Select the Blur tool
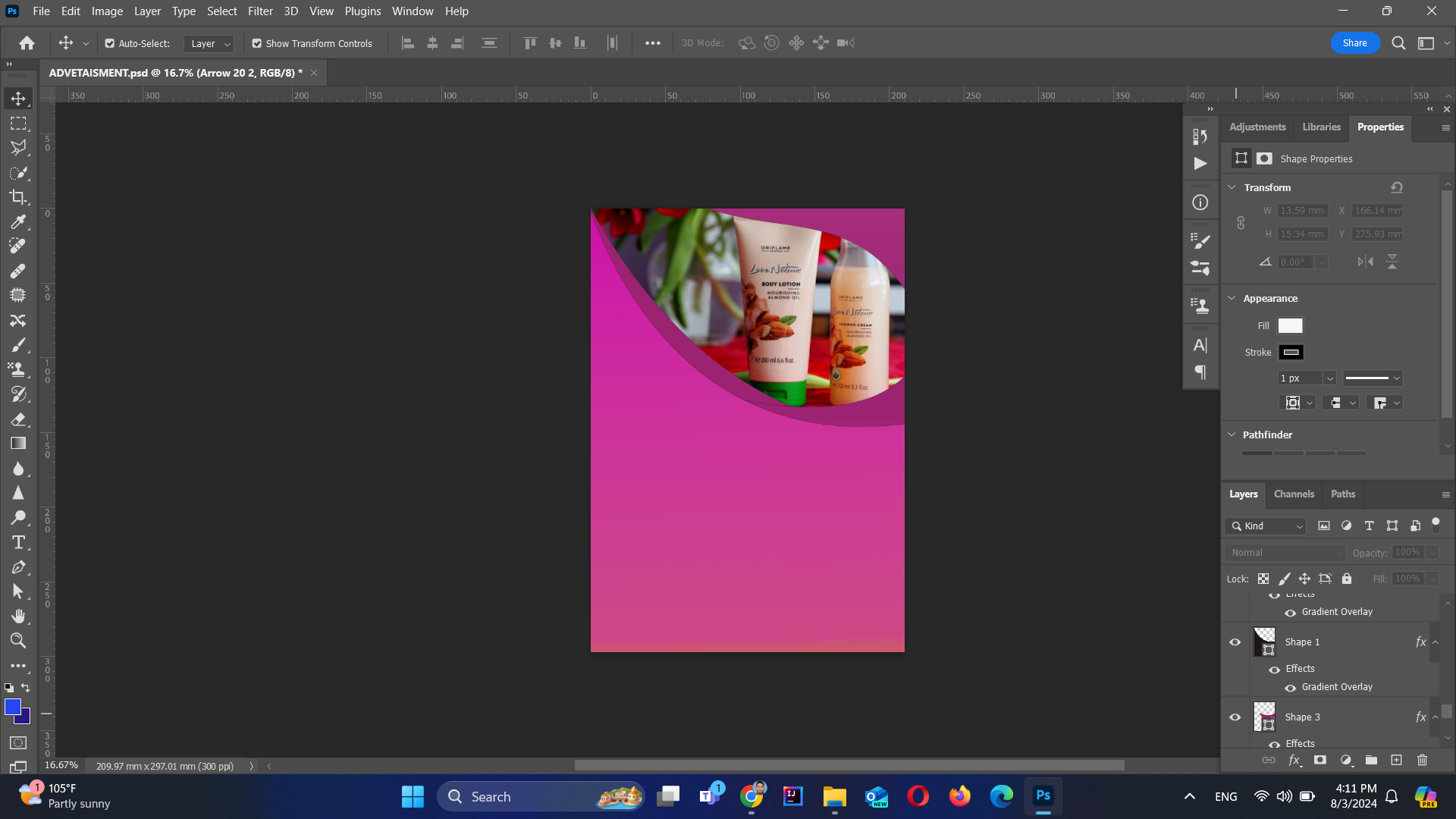Image resolution: width=1456 pixels, height=819 pixels. [18, 469]
